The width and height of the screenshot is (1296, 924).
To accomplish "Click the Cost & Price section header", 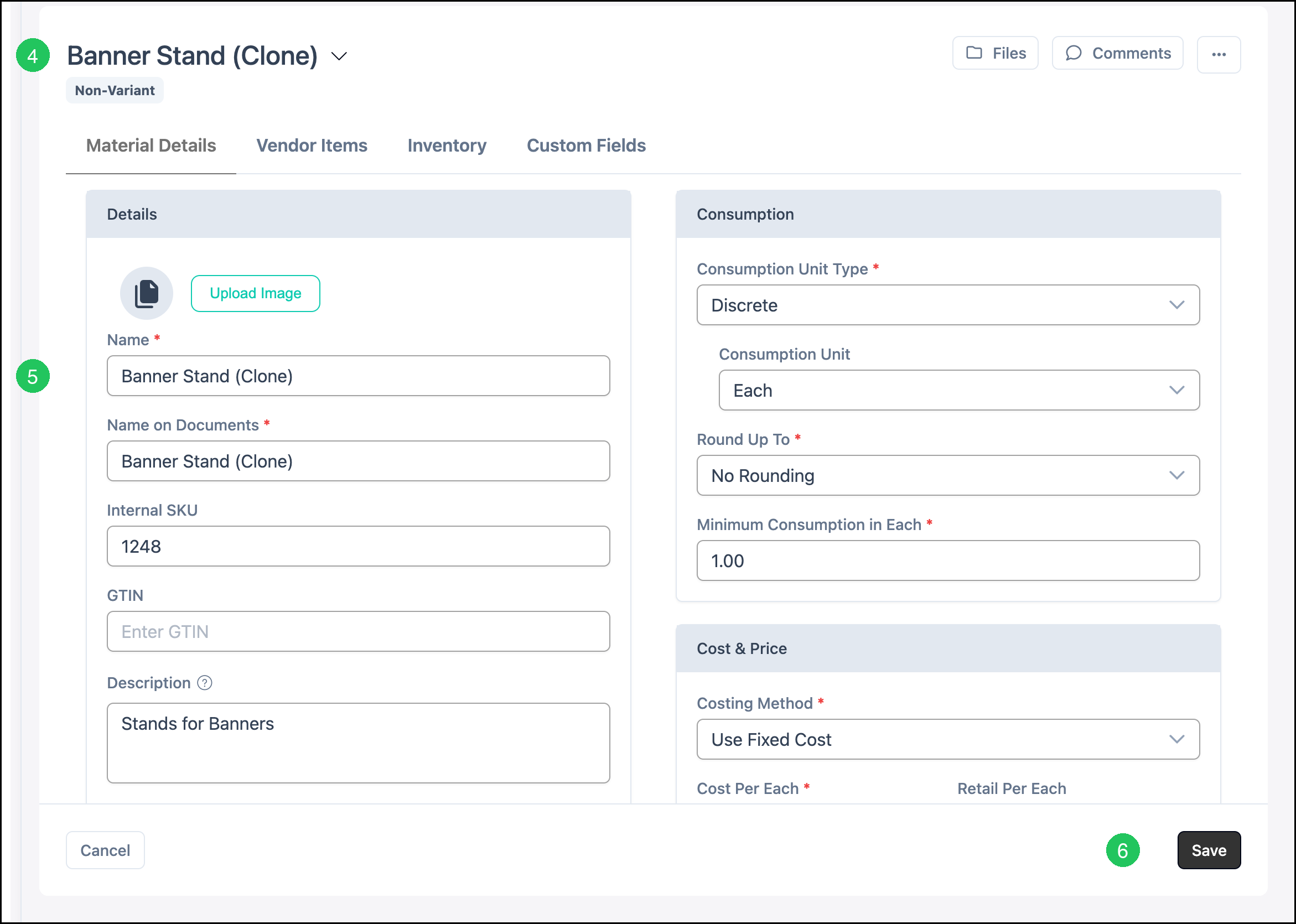I will click(948, 648).
